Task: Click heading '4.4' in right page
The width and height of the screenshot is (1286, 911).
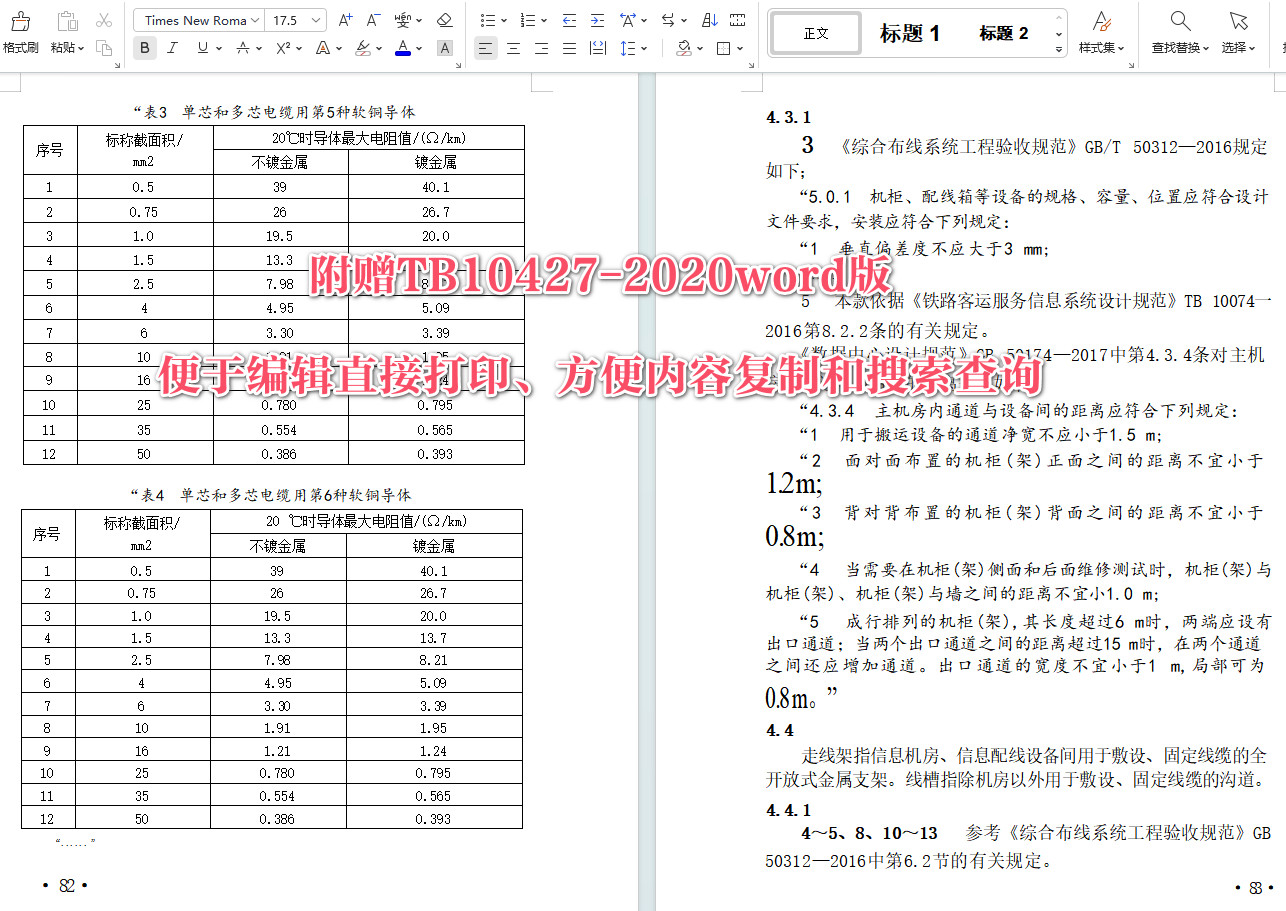Action: pyautogui.click(x=780, y=730)
